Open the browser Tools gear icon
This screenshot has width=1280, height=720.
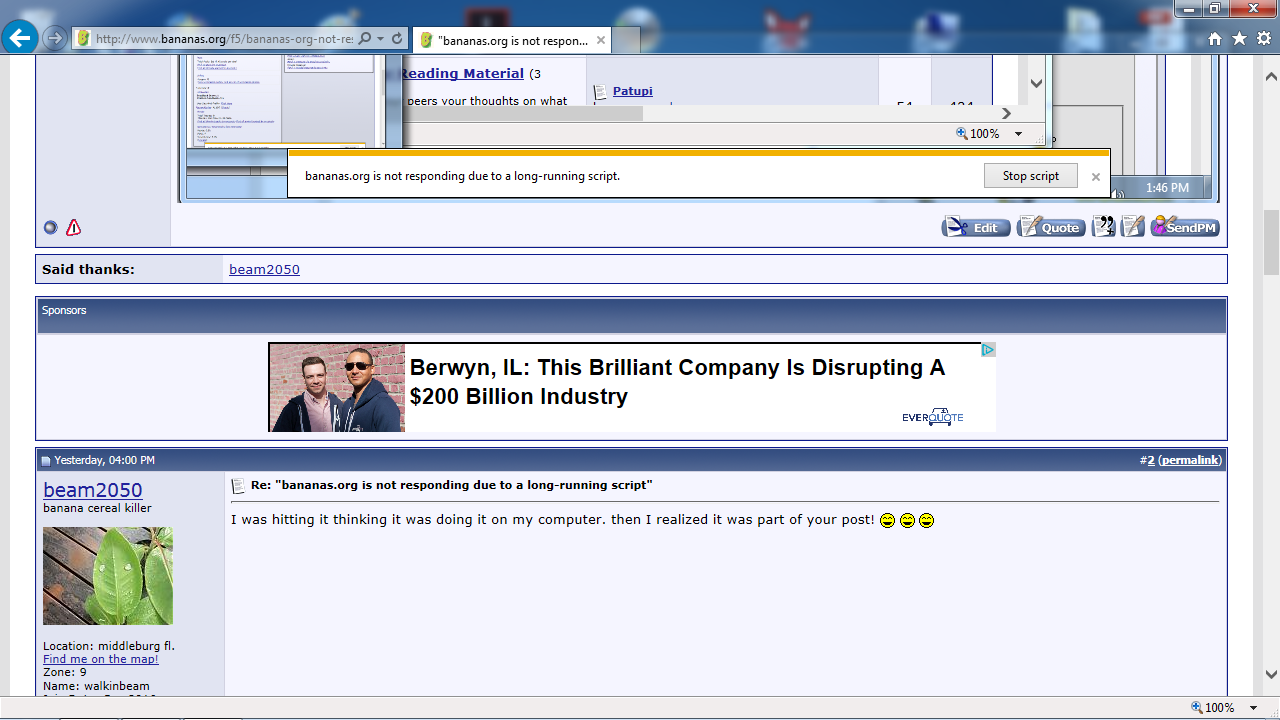pos(1263,38)
